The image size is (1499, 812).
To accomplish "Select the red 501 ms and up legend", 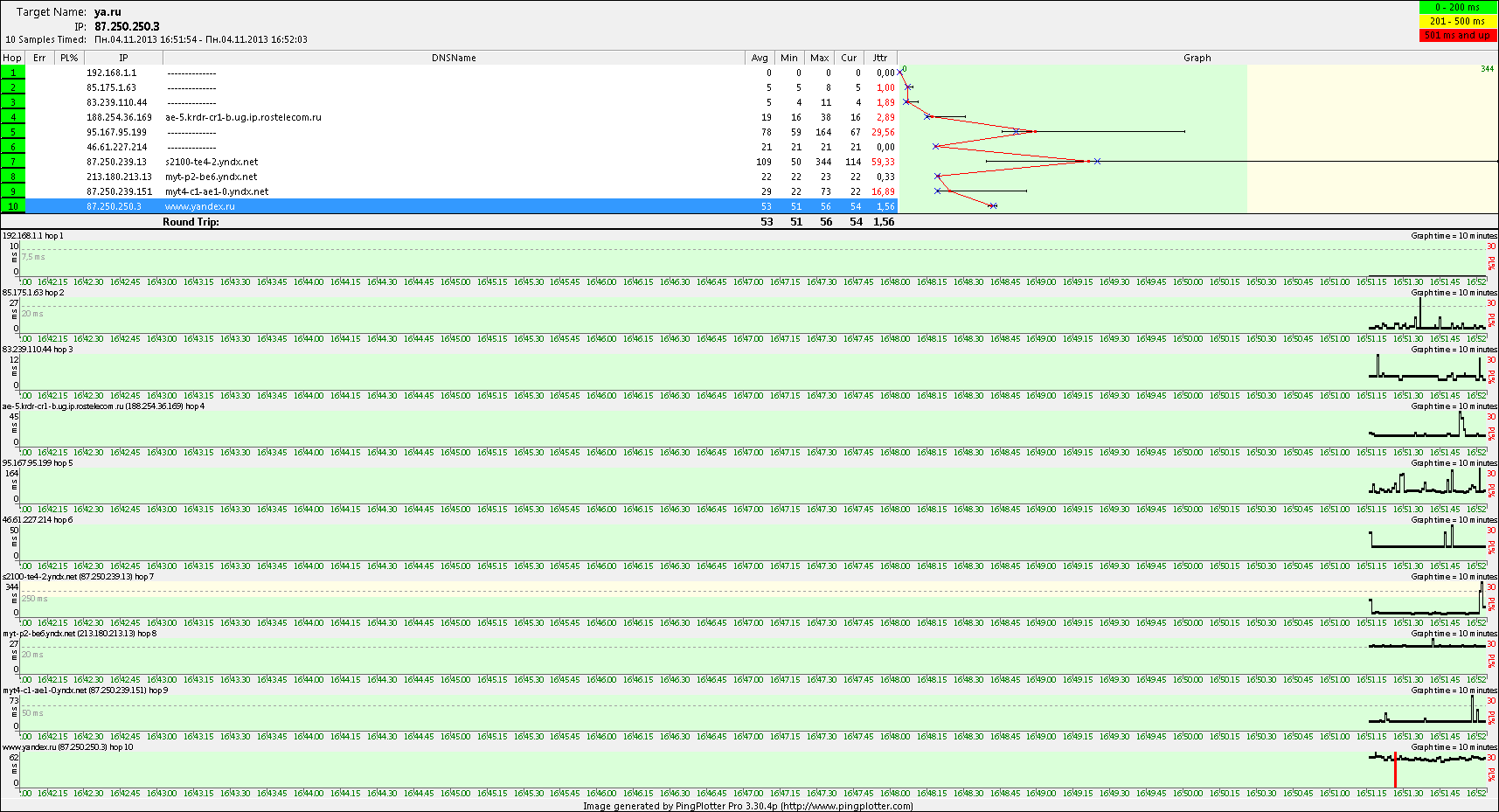I will point(1458,35).
